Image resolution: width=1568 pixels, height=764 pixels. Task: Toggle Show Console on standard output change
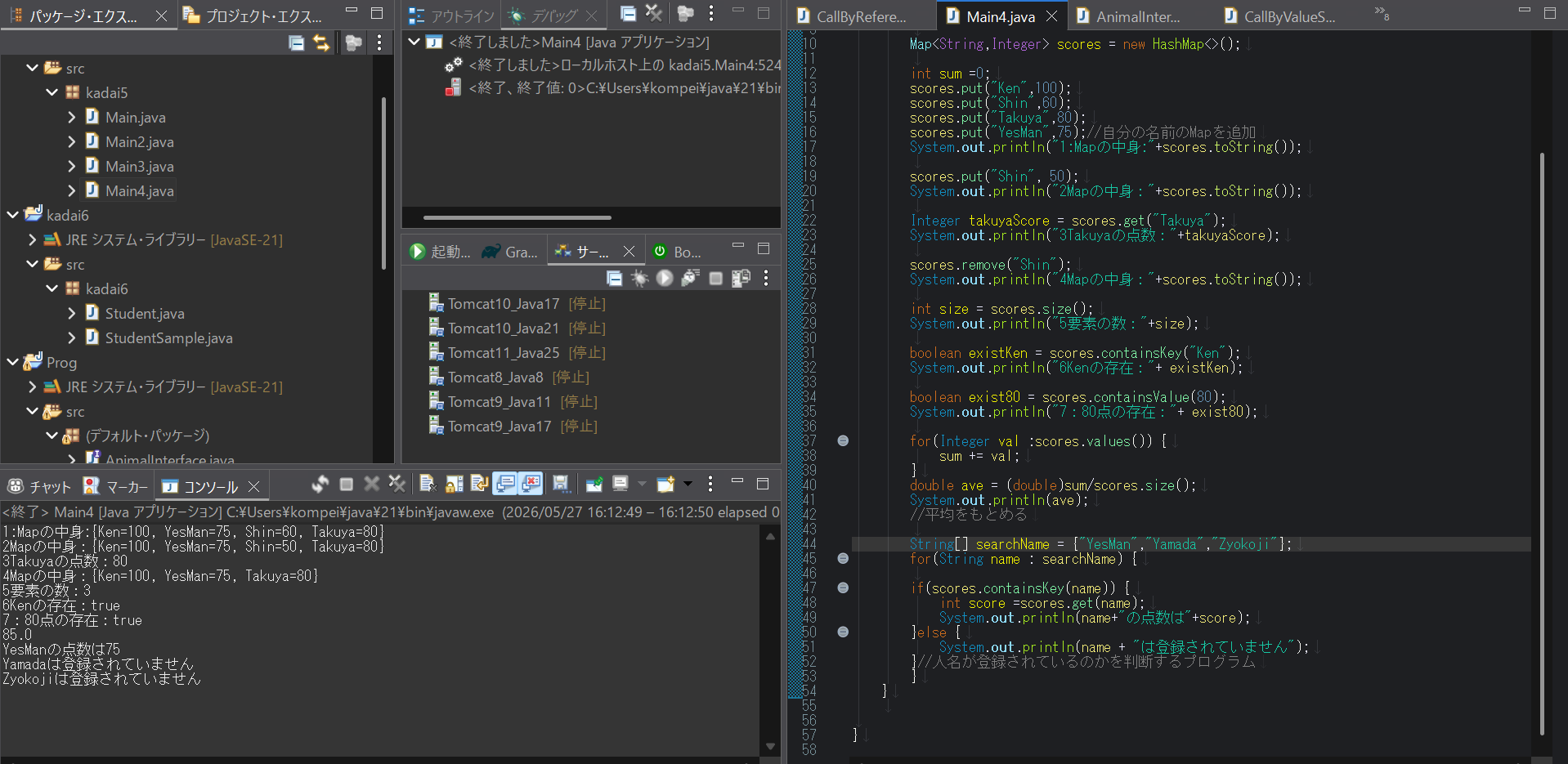[505, 485]
